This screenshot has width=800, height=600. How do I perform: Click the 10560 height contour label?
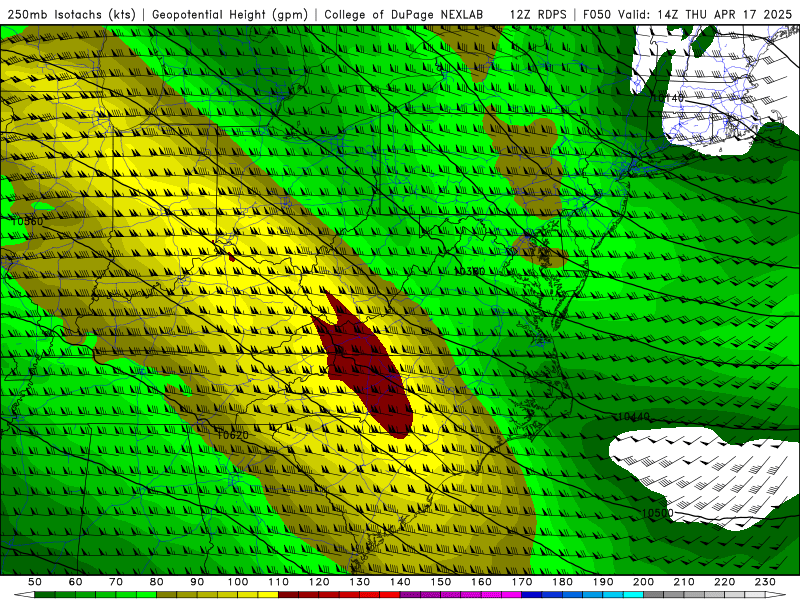[27, 221]
